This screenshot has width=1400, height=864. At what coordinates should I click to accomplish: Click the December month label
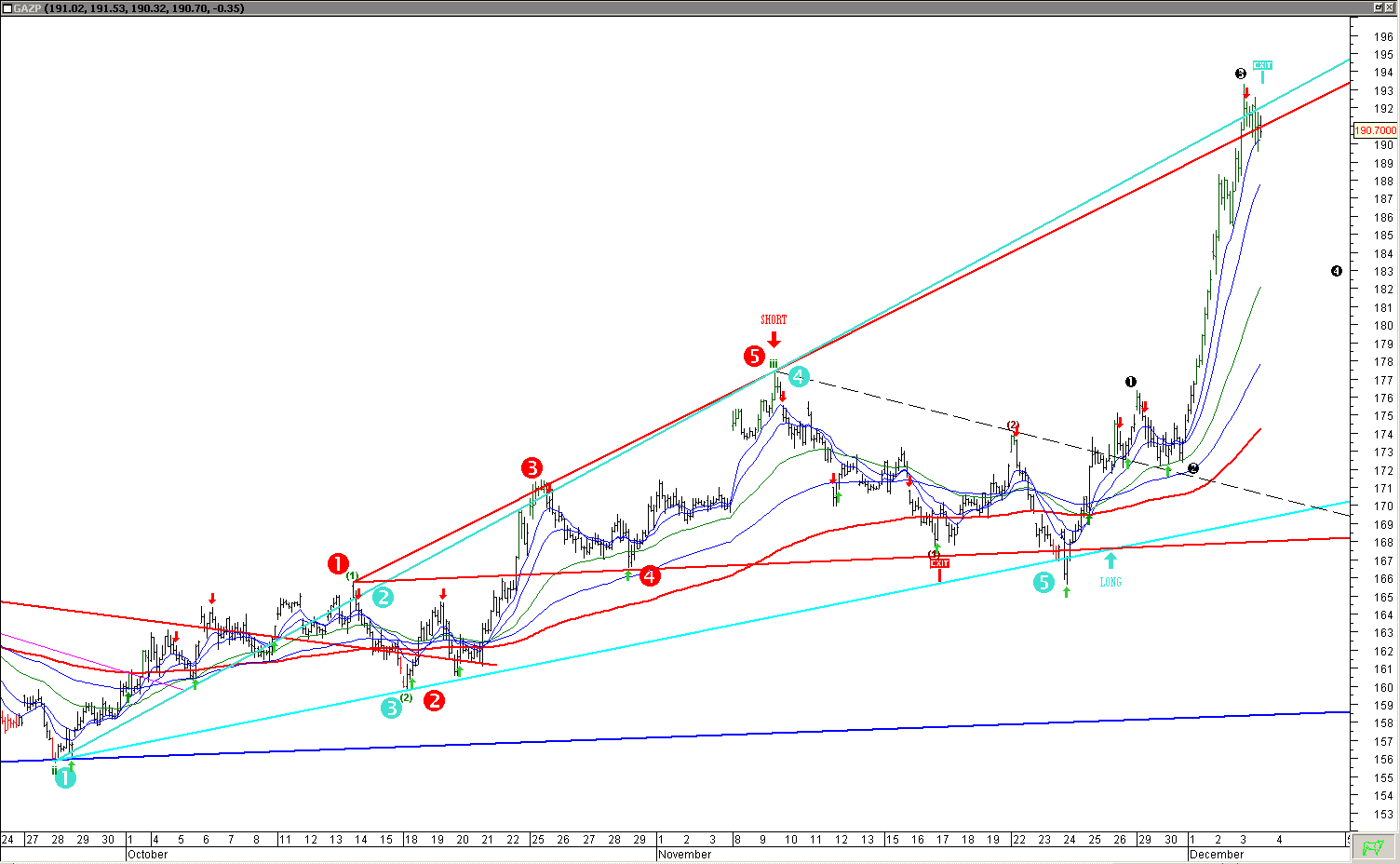[x=1216, y=855]
